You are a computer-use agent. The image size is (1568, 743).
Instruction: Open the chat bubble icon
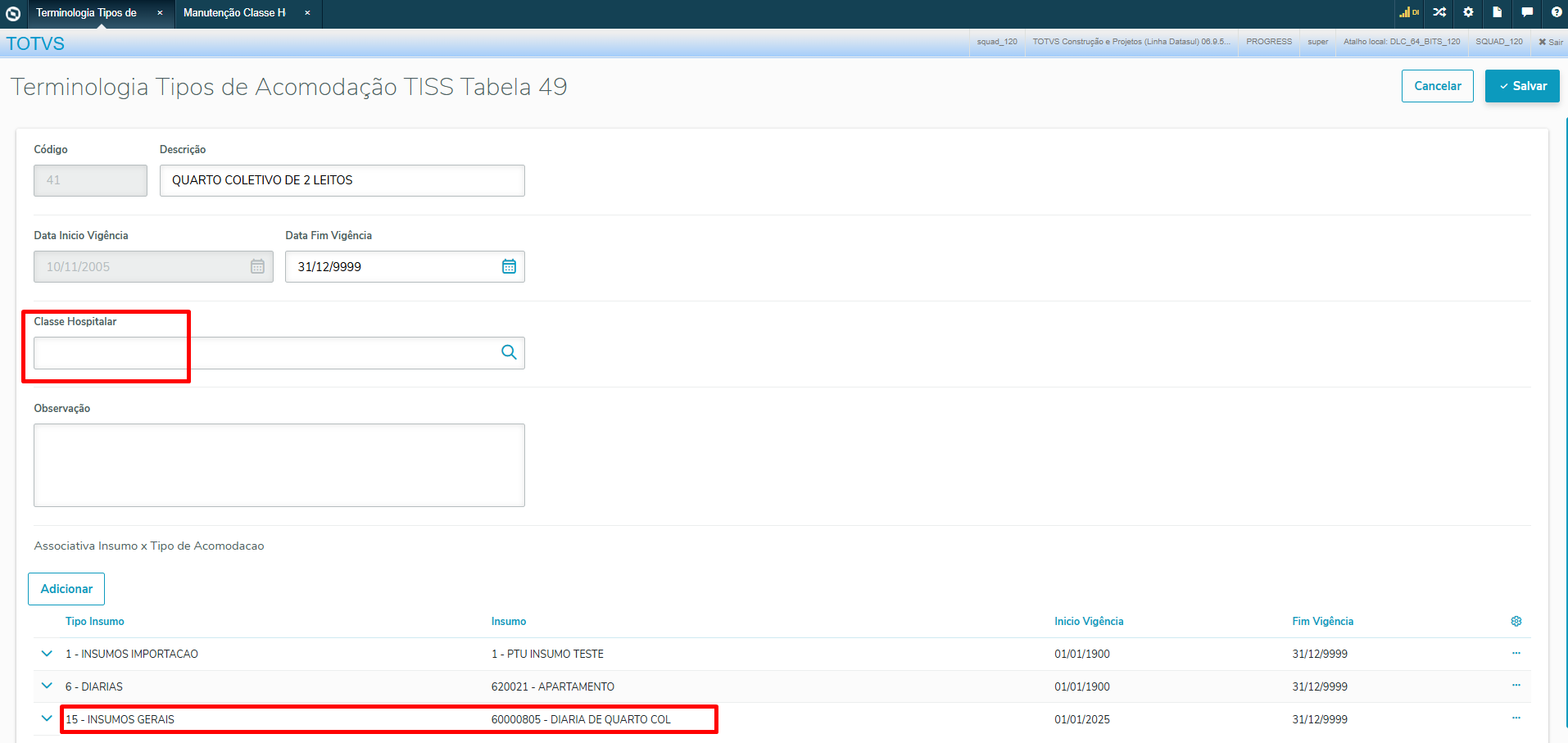(x=1527, y=12)
